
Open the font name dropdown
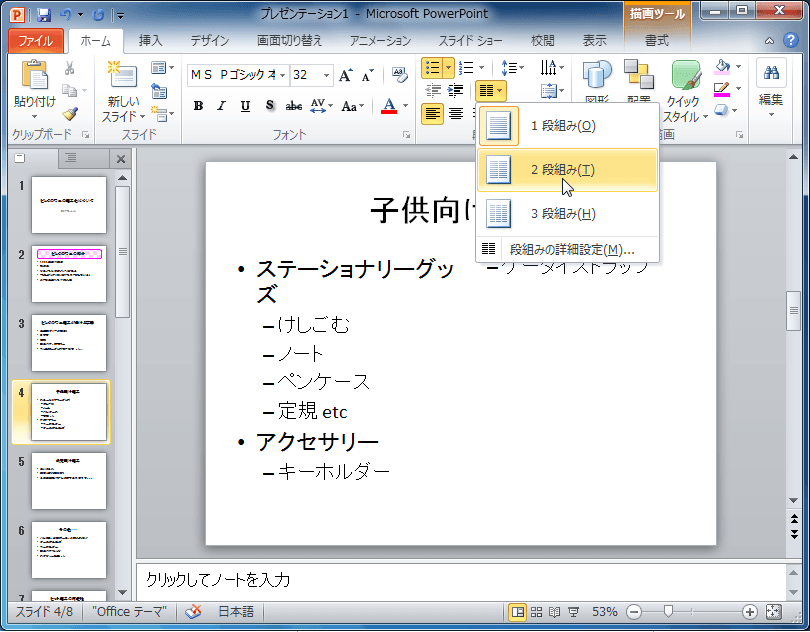click(283, 75)
